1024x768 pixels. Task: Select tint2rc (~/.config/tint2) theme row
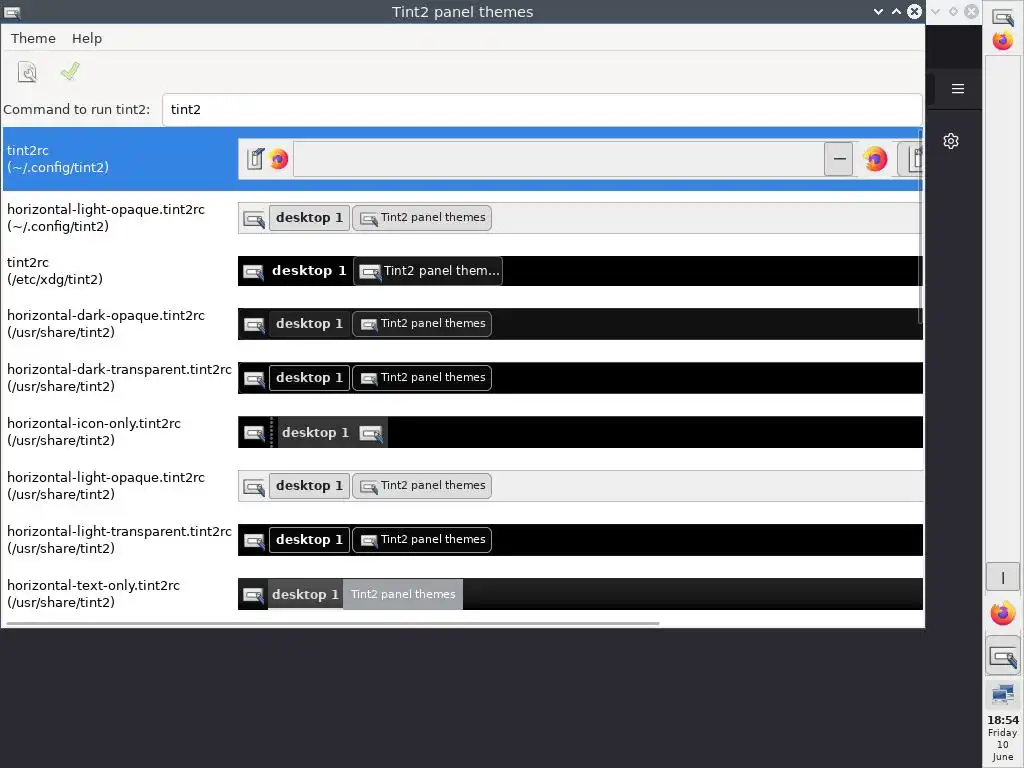tap(460, 159)
